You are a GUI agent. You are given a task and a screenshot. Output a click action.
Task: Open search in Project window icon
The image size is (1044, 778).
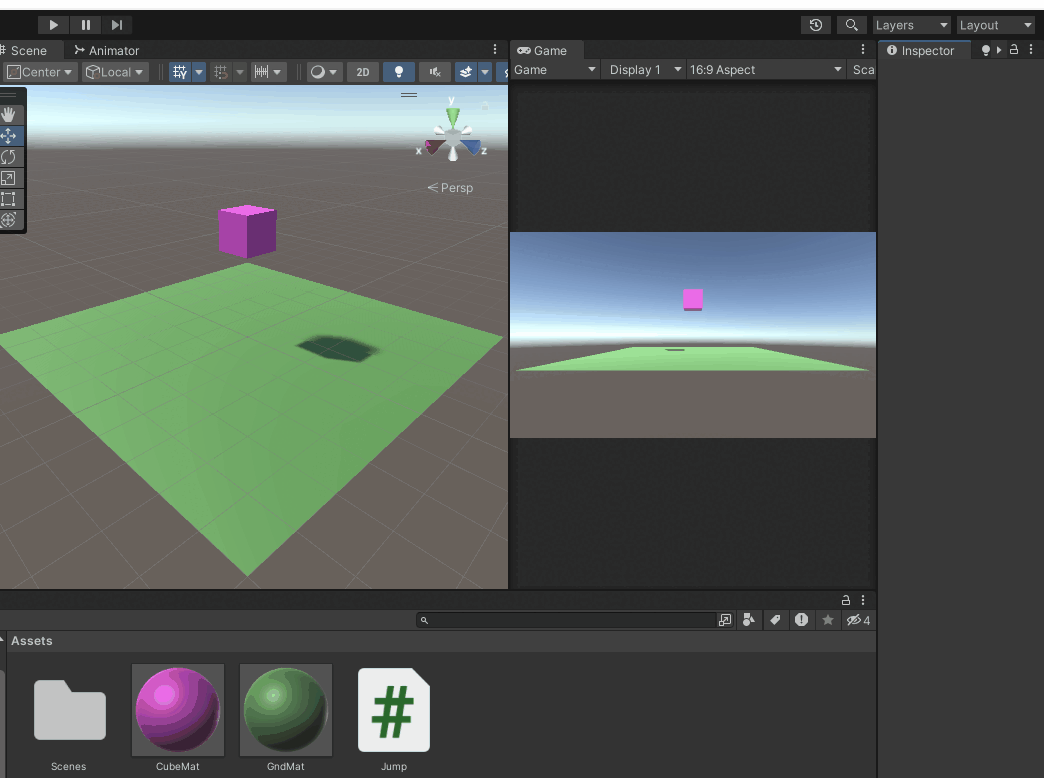coord(725,620)
